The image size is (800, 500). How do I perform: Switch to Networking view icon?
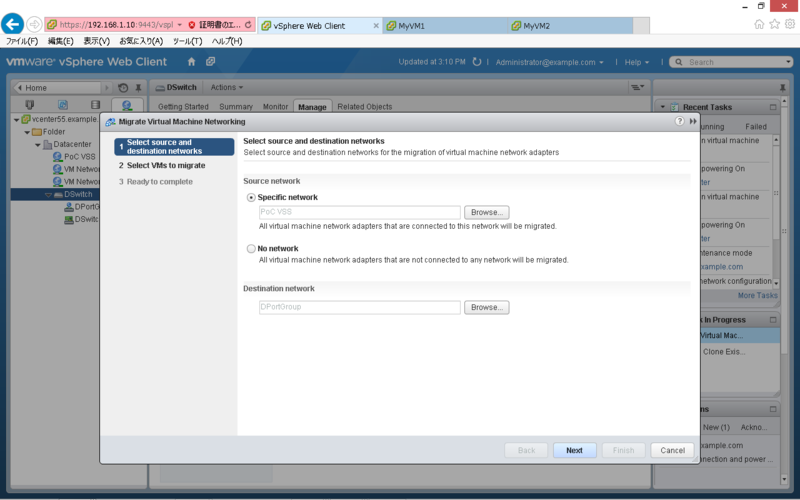tap(127, 105)
